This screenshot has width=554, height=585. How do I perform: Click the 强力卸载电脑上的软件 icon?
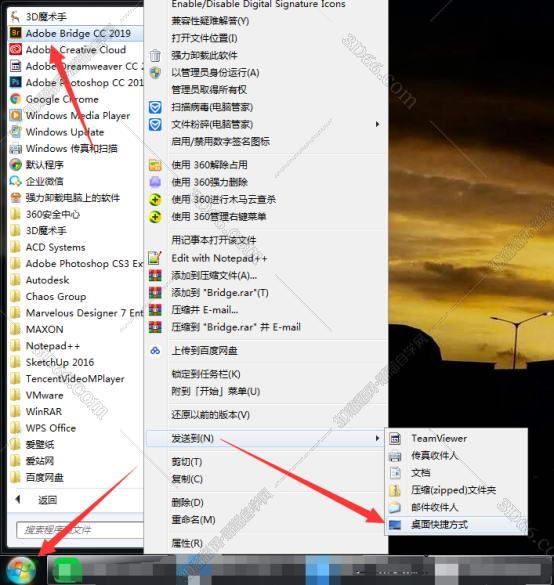pyautogui.click(x=15, y=198)
